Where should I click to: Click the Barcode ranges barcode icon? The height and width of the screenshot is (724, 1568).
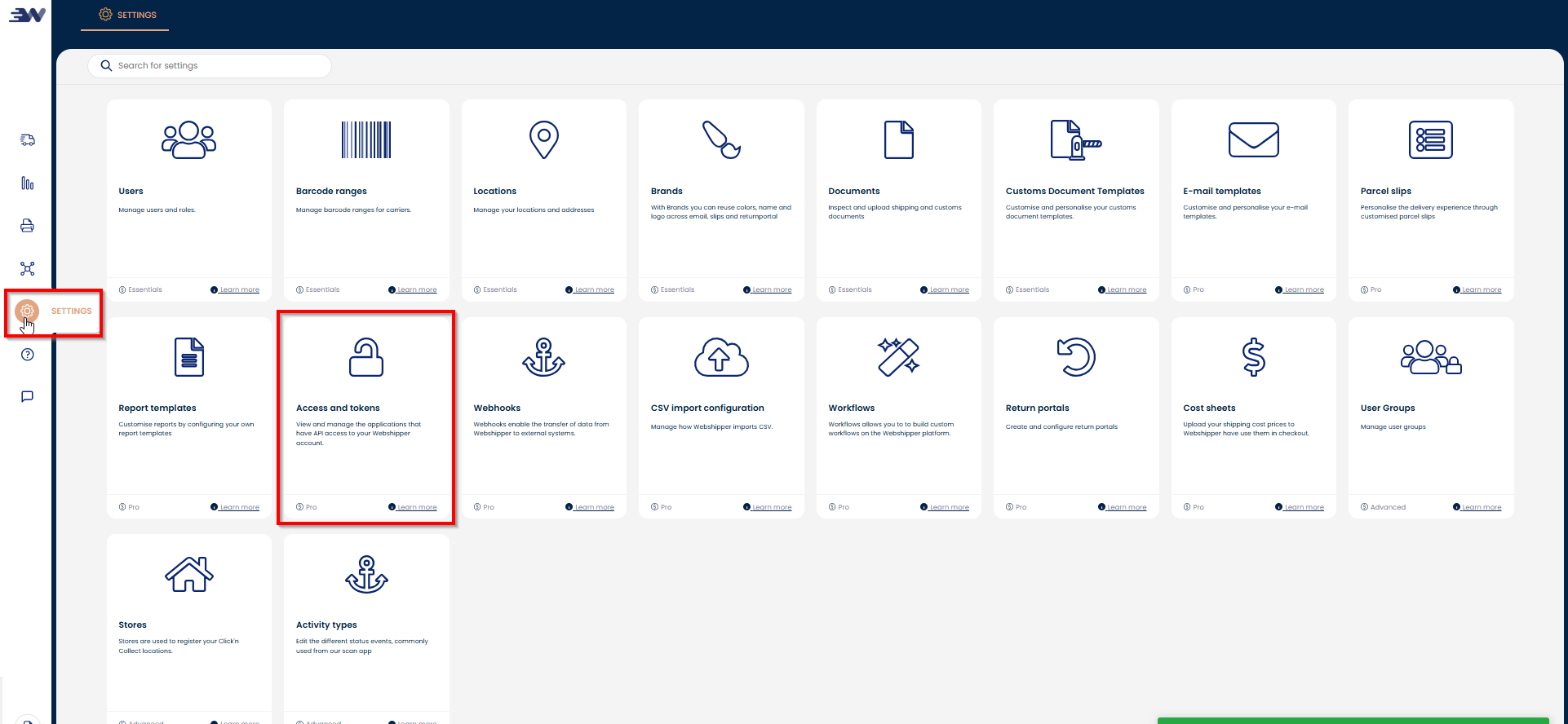click(365, 139)
